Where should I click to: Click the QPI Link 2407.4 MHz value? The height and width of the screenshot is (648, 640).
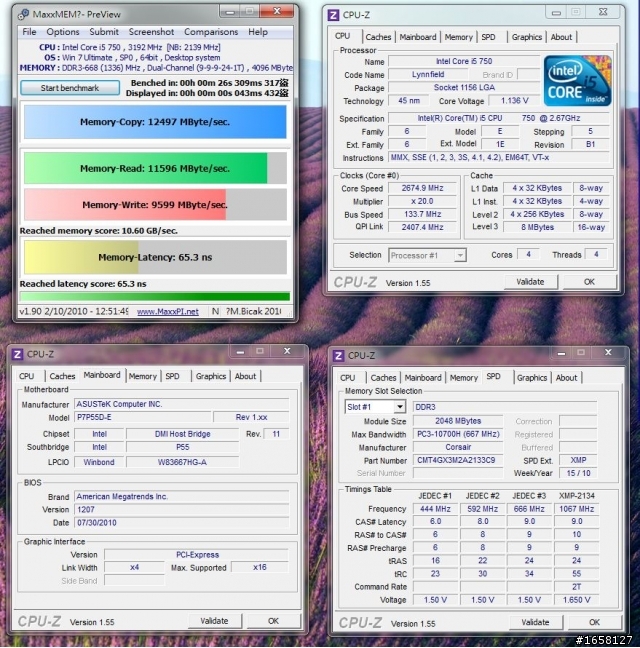point(422,227)
